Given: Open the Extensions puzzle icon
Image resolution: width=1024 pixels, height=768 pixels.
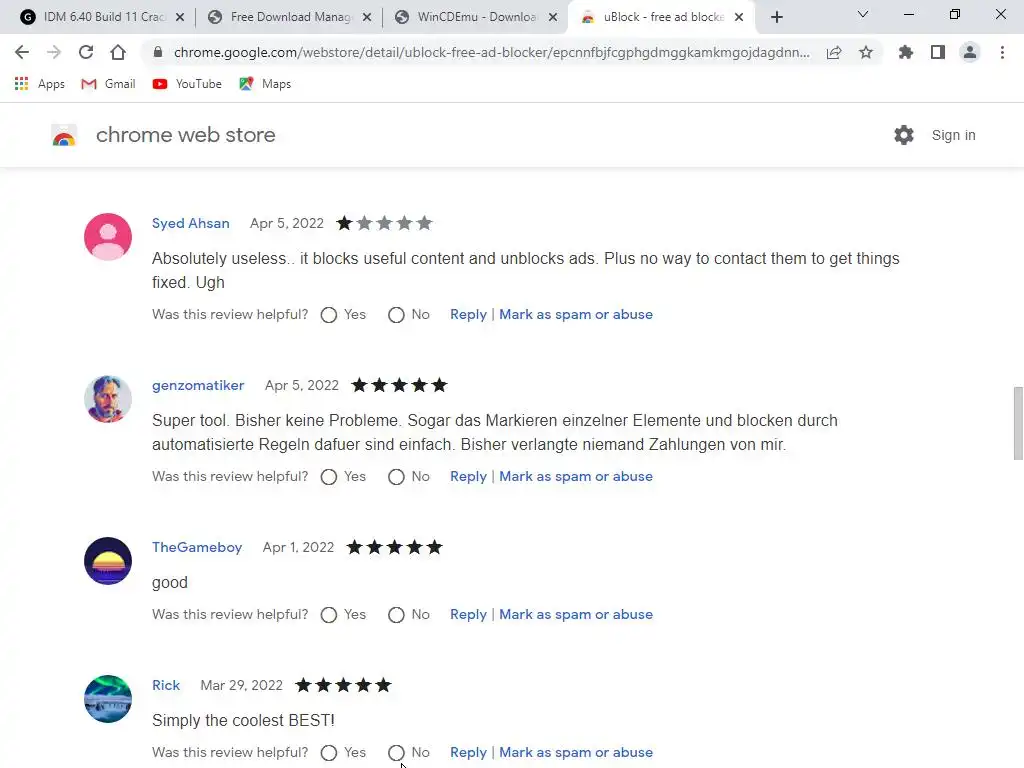Looking at the screenshot, I should [x=906, y=52].
